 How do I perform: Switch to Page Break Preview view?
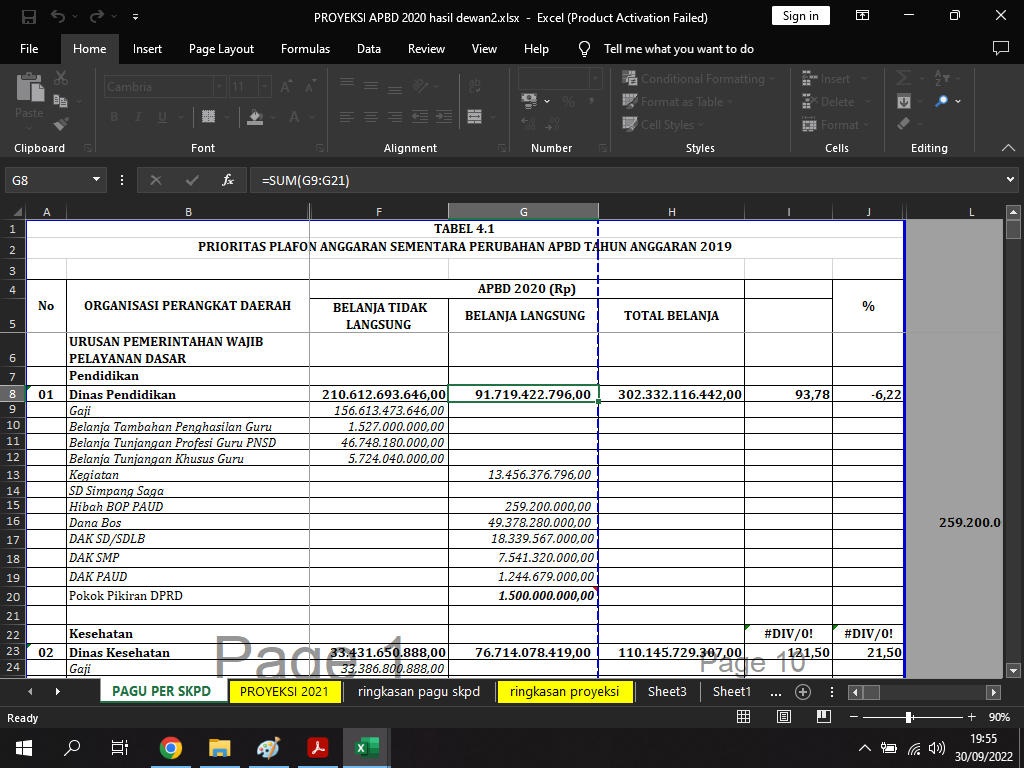(823, 717)
